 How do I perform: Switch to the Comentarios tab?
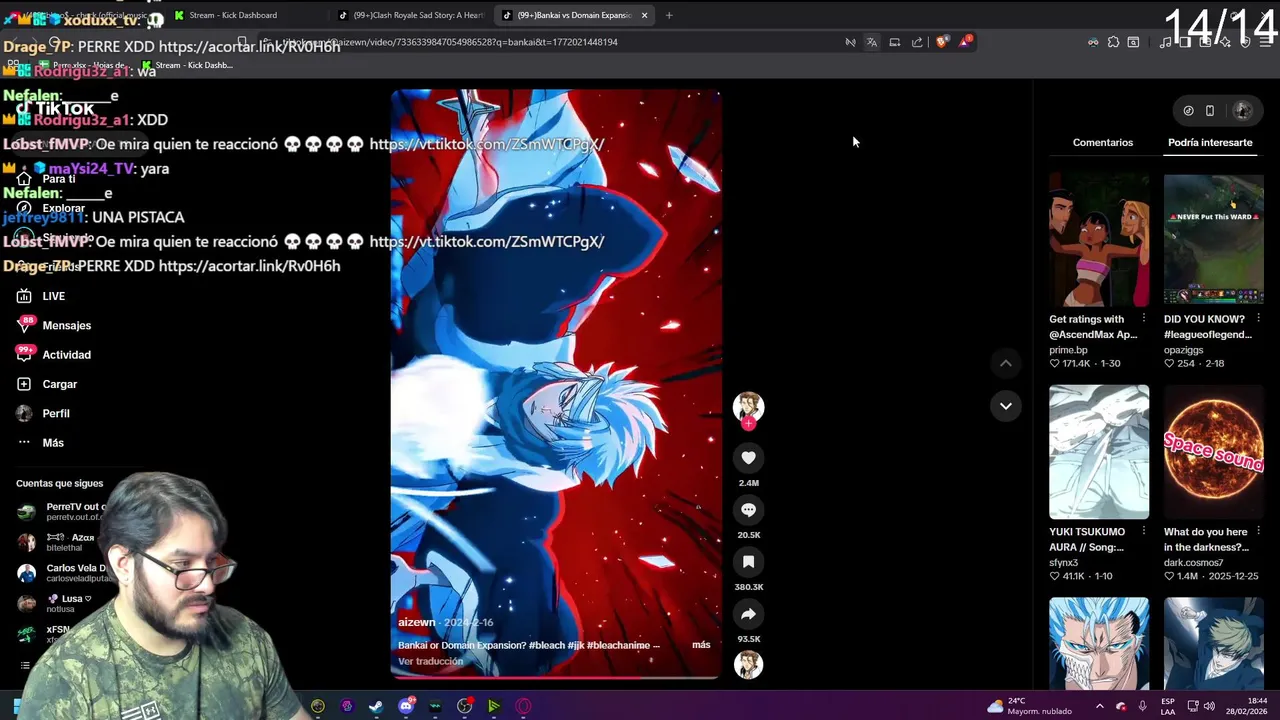pyautogui.click(x=1102, y=142)
